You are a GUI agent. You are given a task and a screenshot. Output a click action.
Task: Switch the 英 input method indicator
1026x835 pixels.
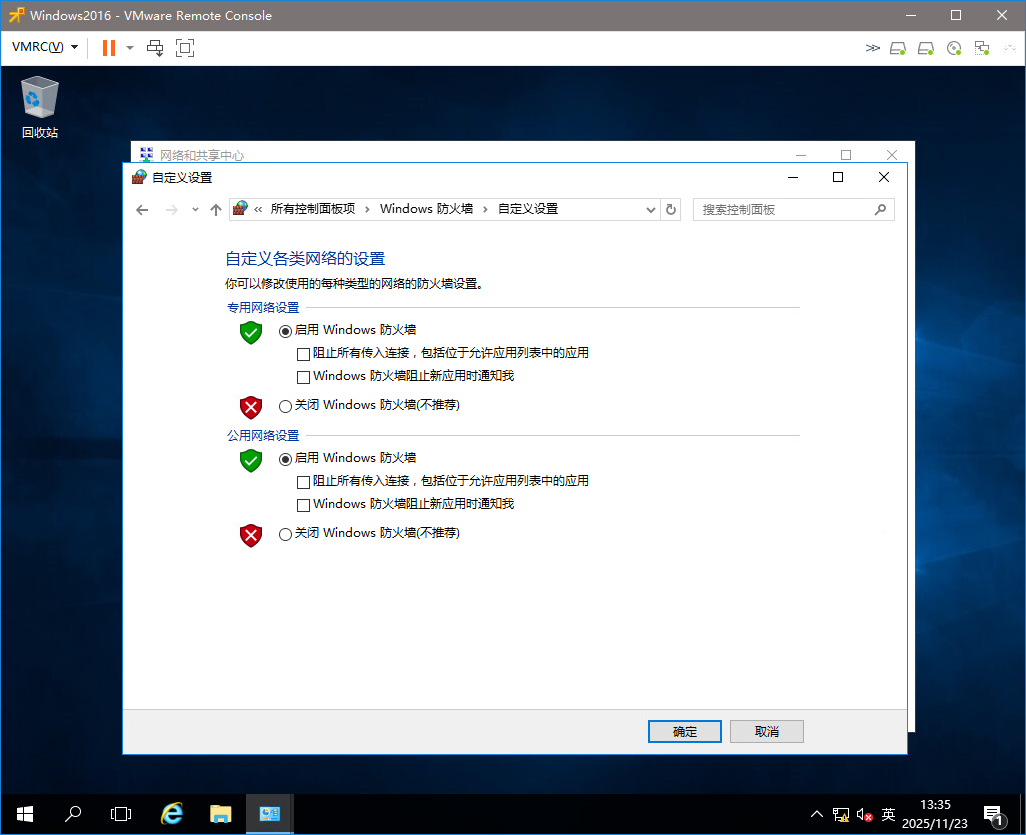coord(888,815)
